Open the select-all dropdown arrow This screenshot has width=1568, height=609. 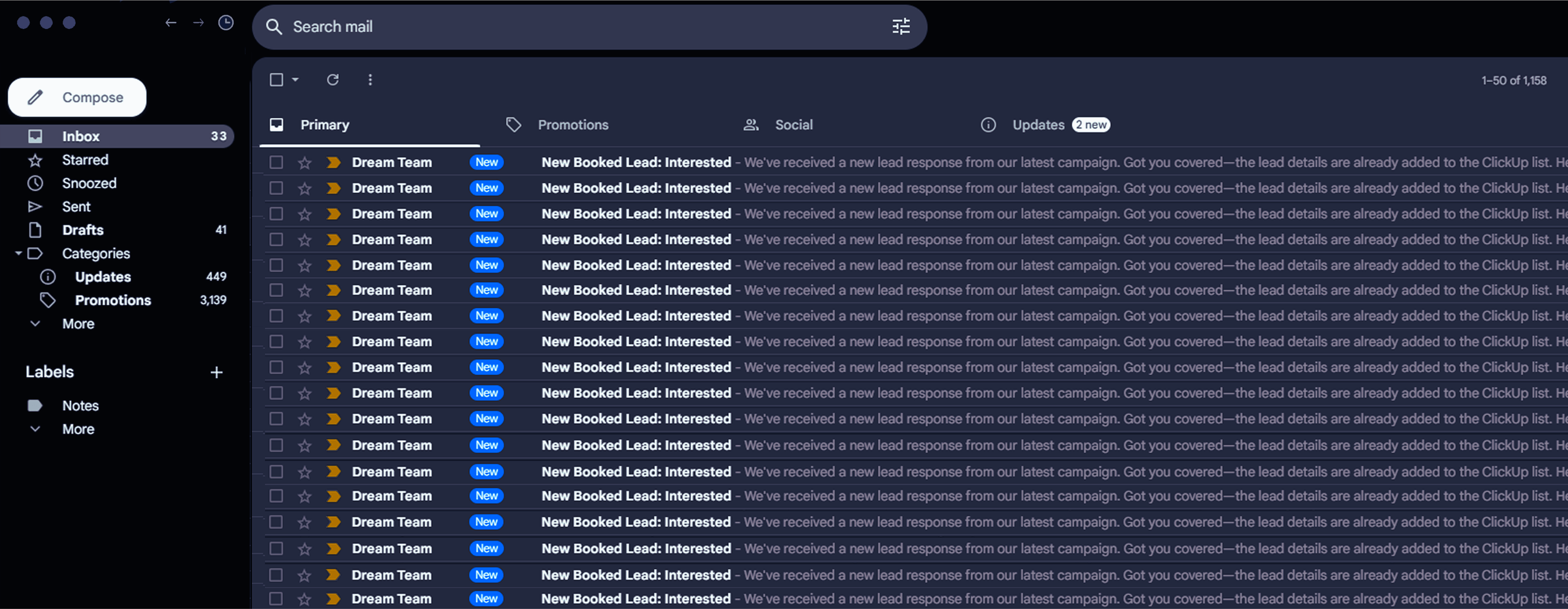coord(295,80)
